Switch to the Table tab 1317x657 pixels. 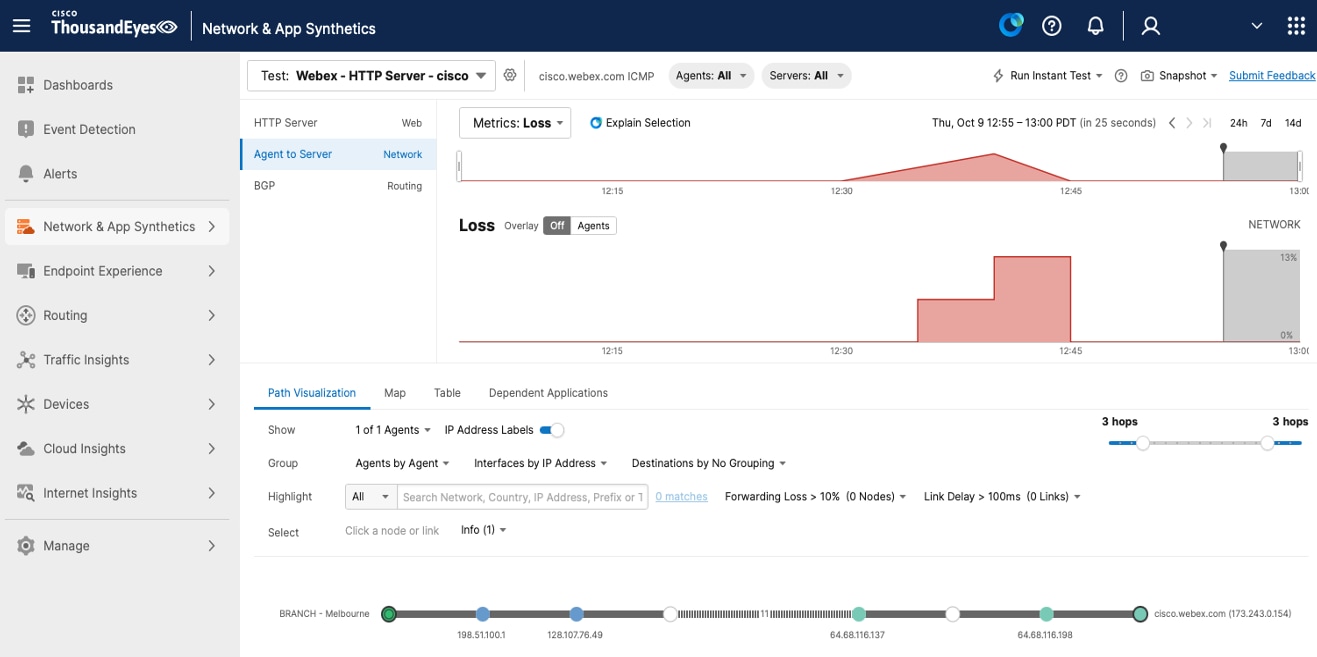click(x=447, y=393)
